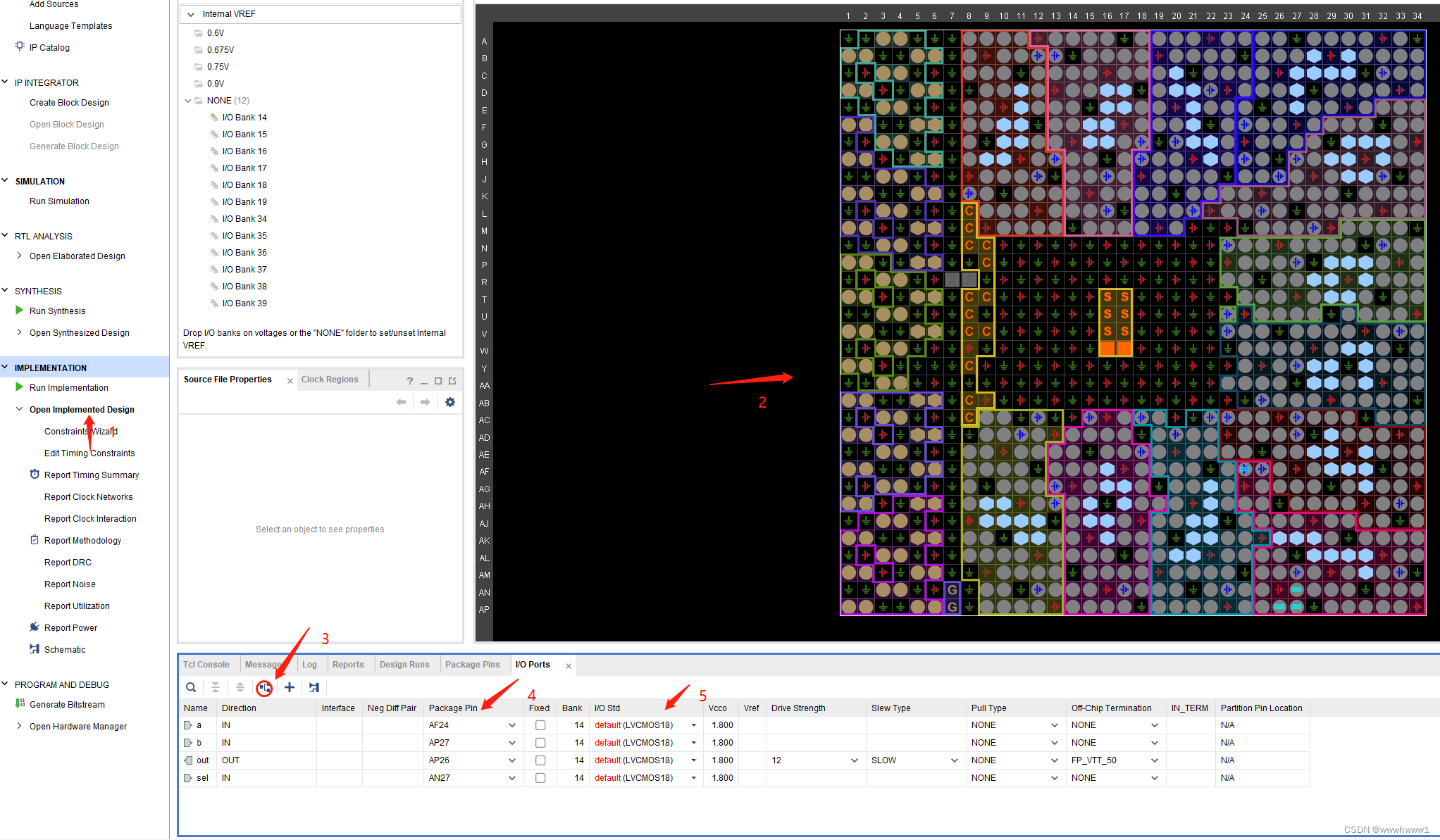Click the settings gear in properties panel

tap(450, 402)
